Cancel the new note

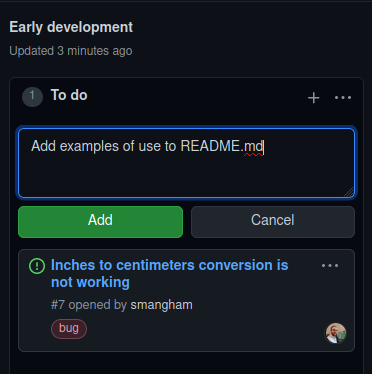click(x=273, y=222)
